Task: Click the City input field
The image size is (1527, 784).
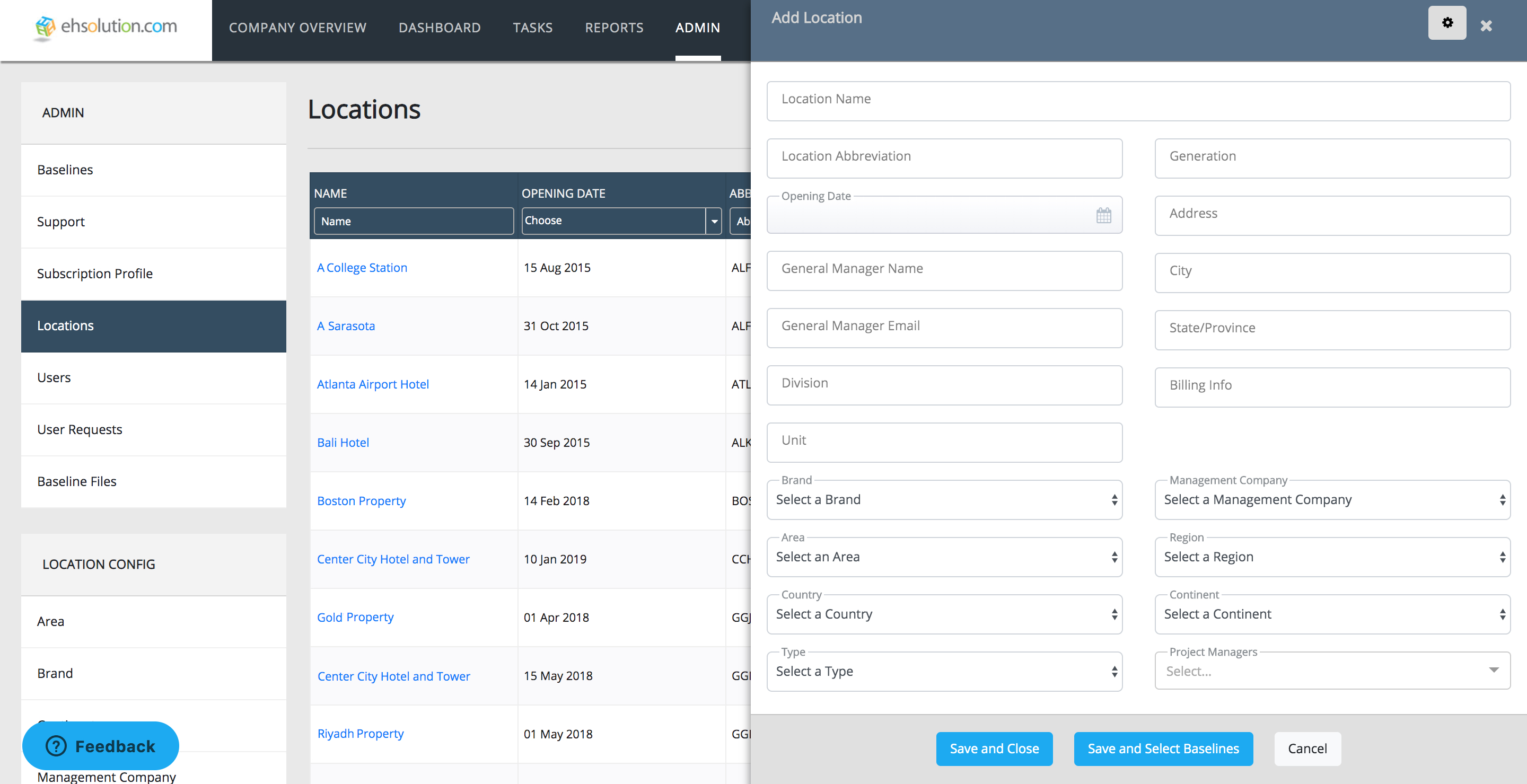Action: point(1332,273)
